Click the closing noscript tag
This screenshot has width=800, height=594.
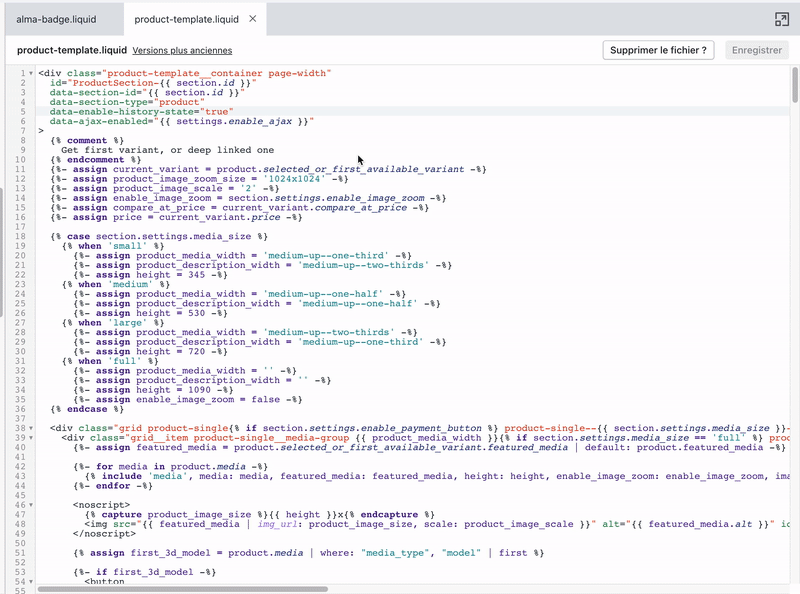click(104, 534)
